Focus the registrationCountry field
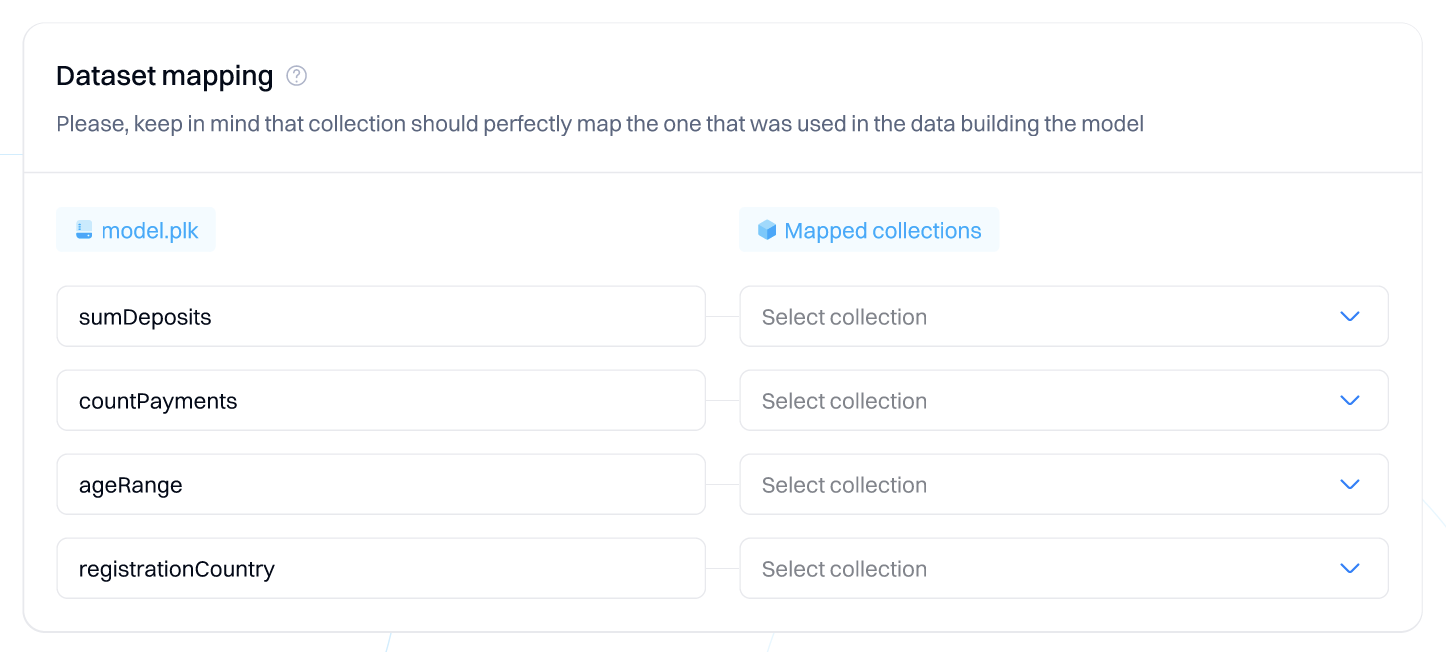The width and height of the screenshot is (1446, 652). coord(380,569)
